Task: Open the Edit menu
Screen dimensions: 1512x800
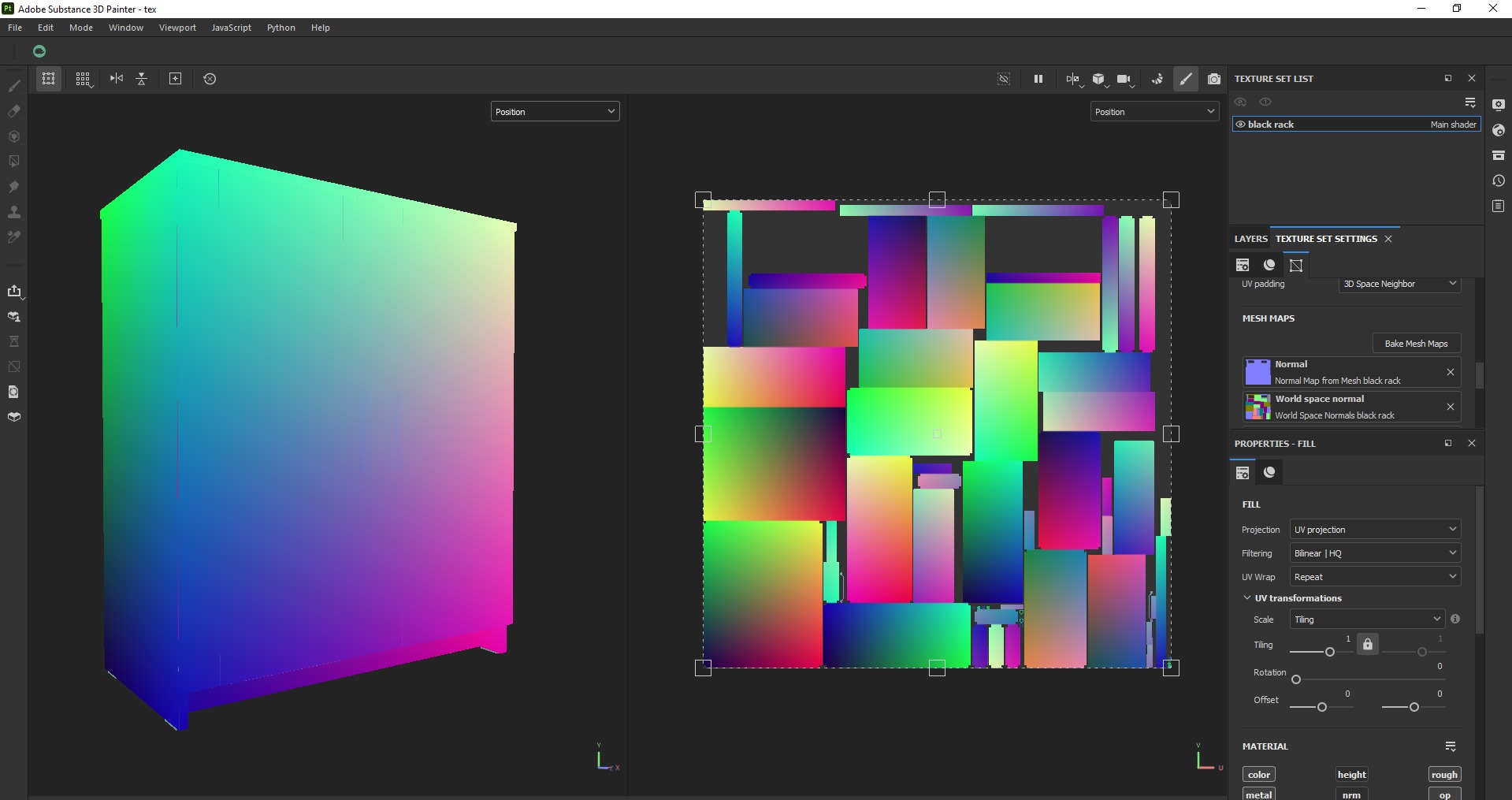Action: [46, 28]
